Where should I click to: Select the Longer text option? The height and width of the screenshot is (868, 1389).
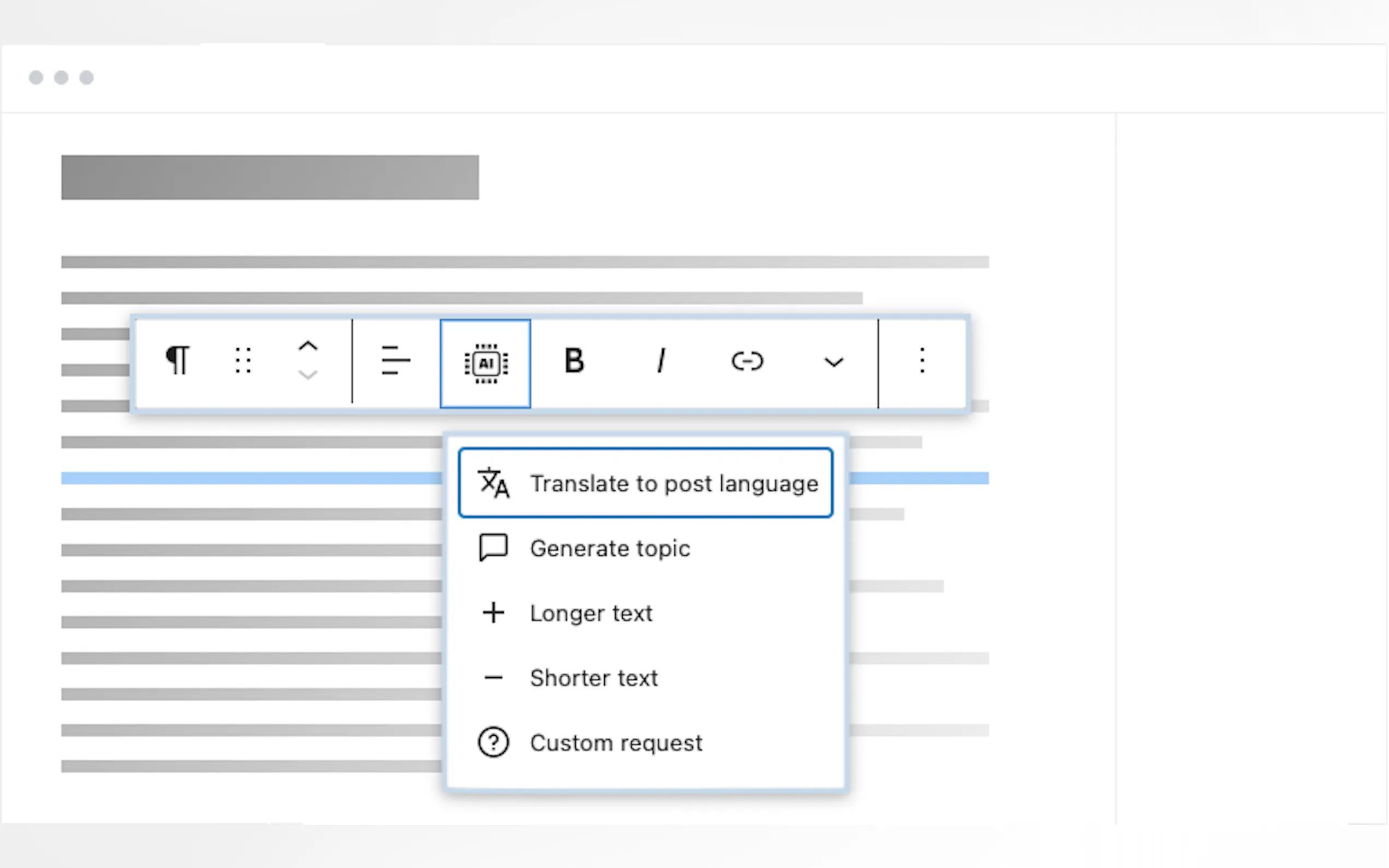591,614
